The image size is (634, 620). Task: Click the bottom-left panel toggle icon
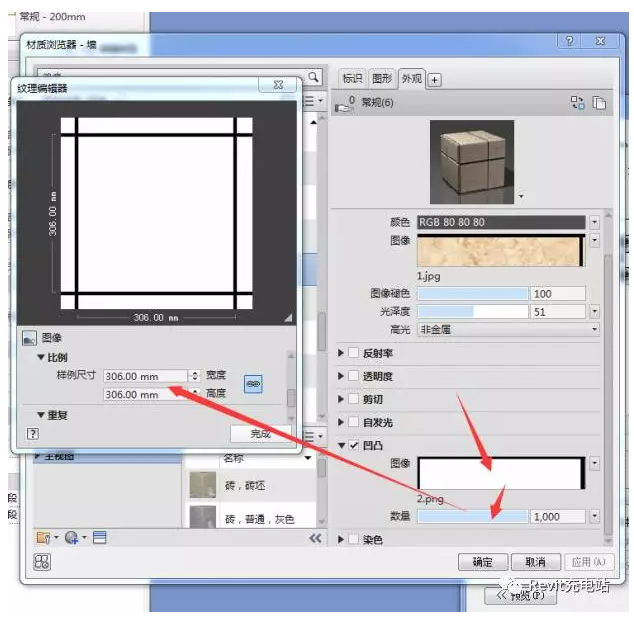(42, 562)
